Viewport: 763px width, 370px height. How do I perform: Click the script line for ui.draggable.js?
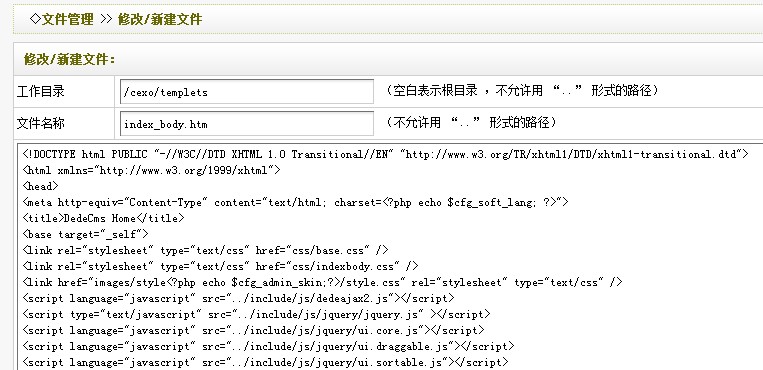point(268,346)
